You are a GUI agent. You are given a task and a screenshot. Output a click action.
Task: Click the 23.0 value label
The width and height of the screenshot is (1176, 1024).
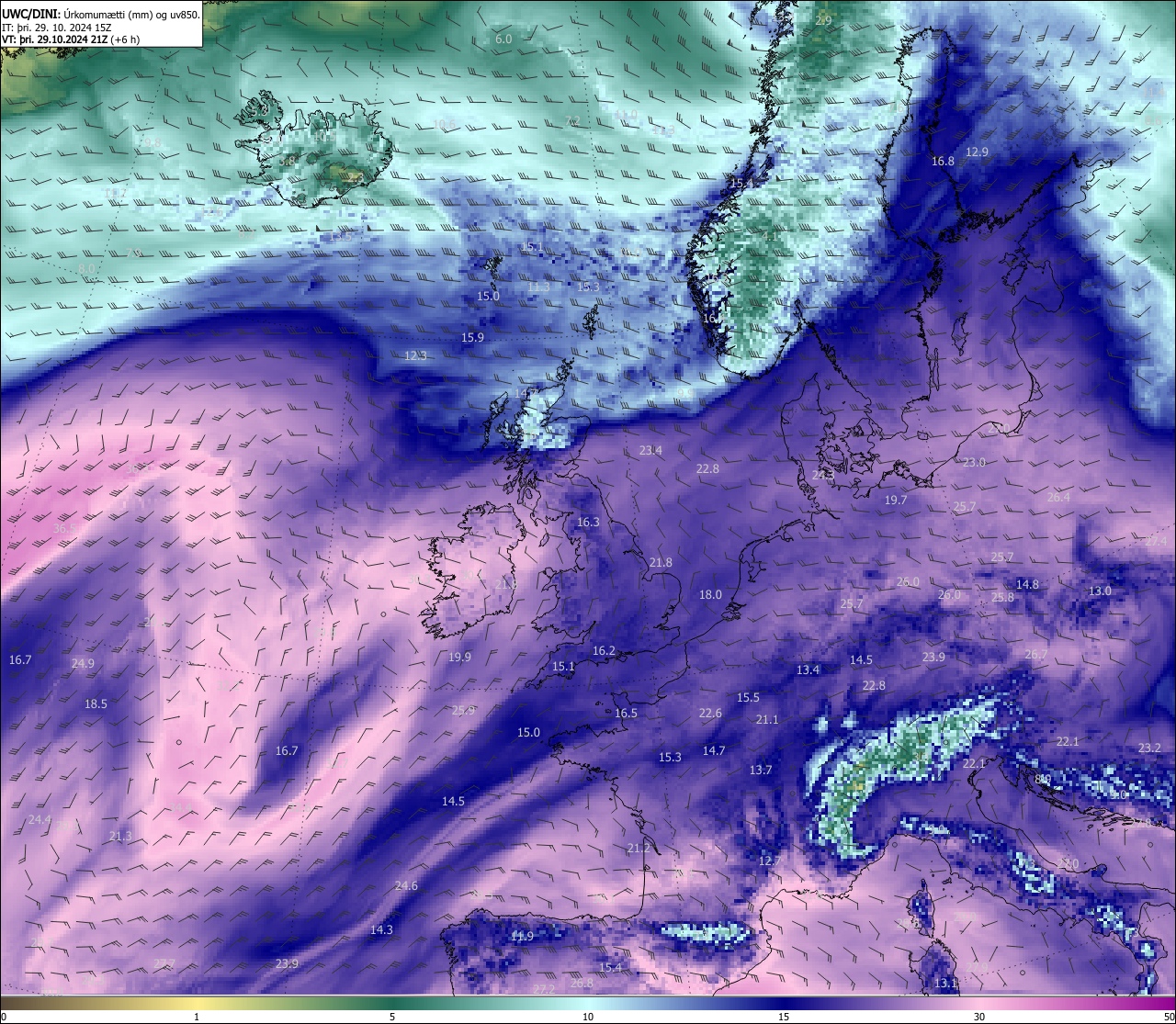tap(974, 462)
